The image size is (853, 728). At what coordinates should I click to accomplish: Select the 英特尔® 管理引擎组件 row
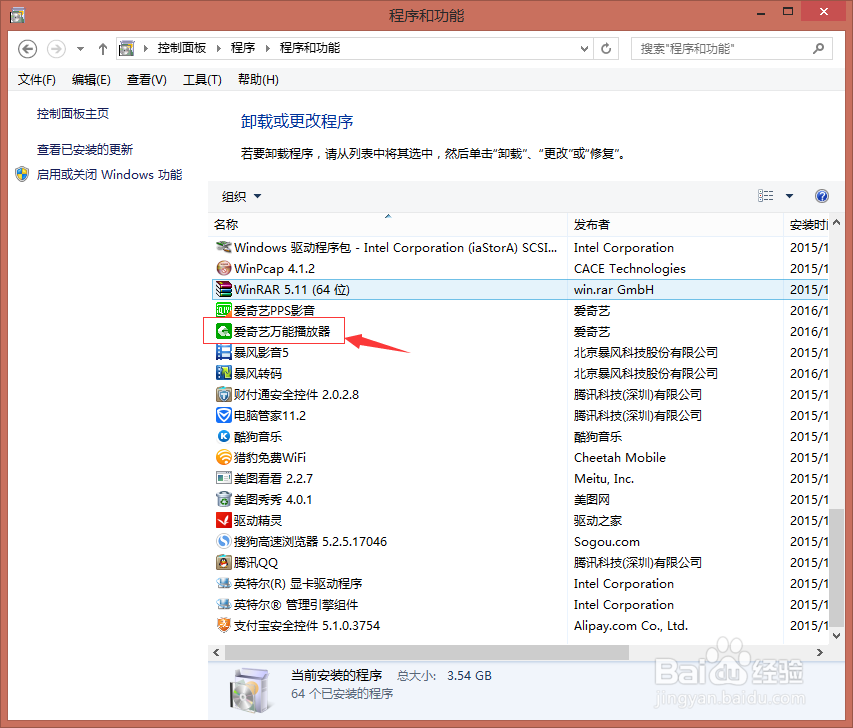point(519,604)
